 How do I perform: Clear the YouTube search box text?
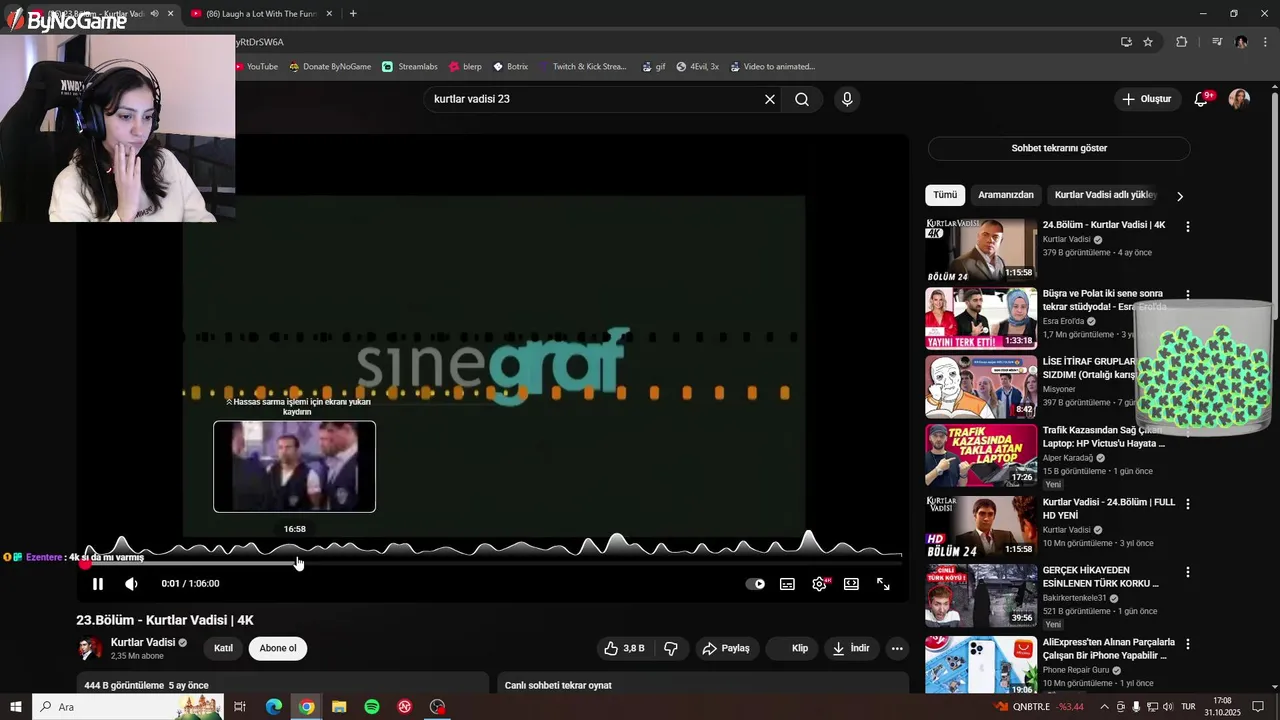(x=770, y=99)
